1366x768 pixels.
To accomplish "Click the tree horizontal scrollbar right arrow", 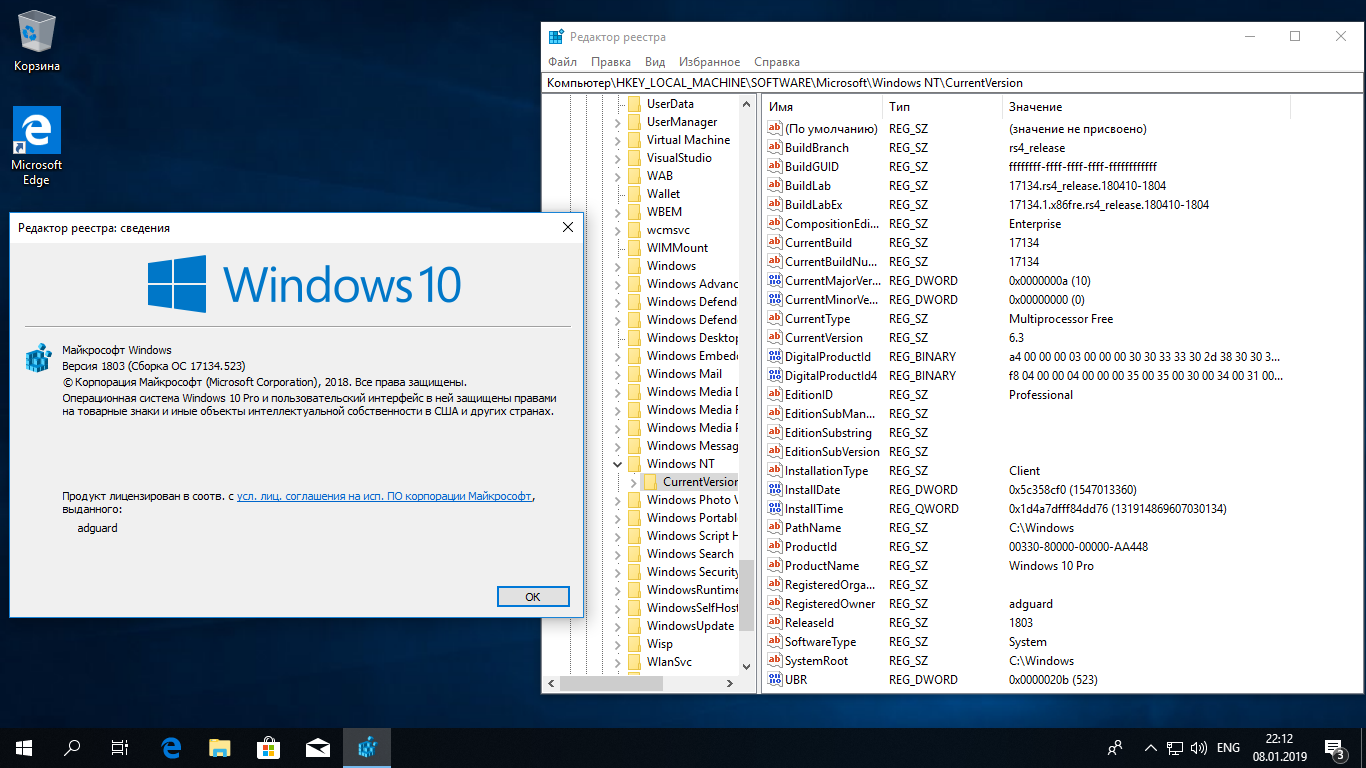I will click(x=730, y=683).
